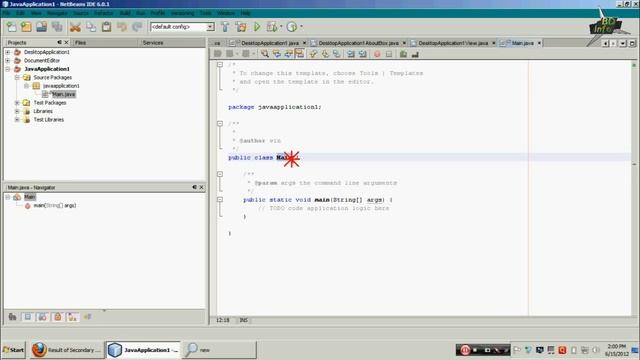Toggle Show Static Members filter in Navigator
The height and width of the screenshot is (360, 640).
click(x=42, y=317)
